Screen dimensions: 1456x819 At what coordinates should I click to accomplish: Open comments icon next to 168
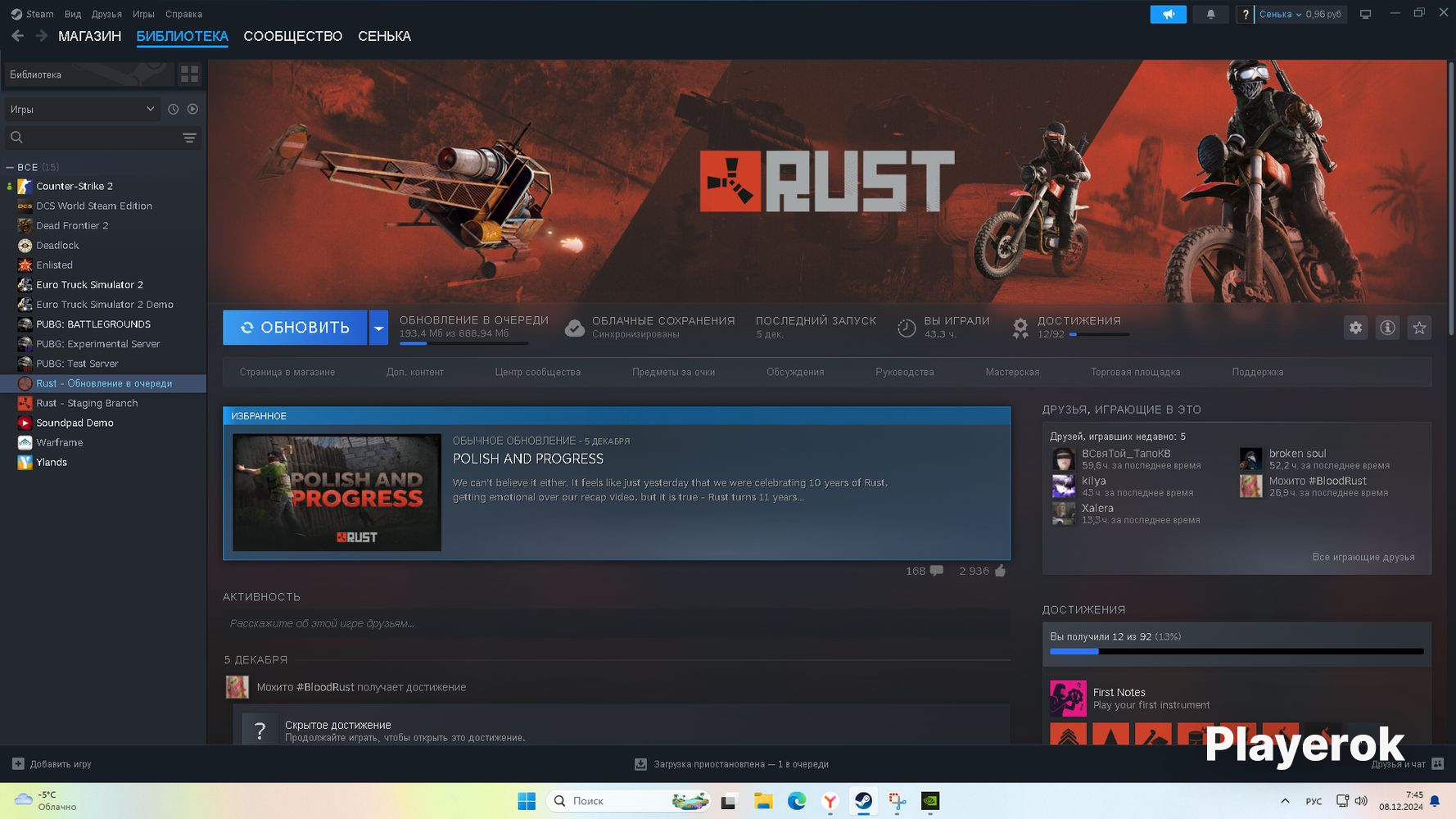coord(937,571)
